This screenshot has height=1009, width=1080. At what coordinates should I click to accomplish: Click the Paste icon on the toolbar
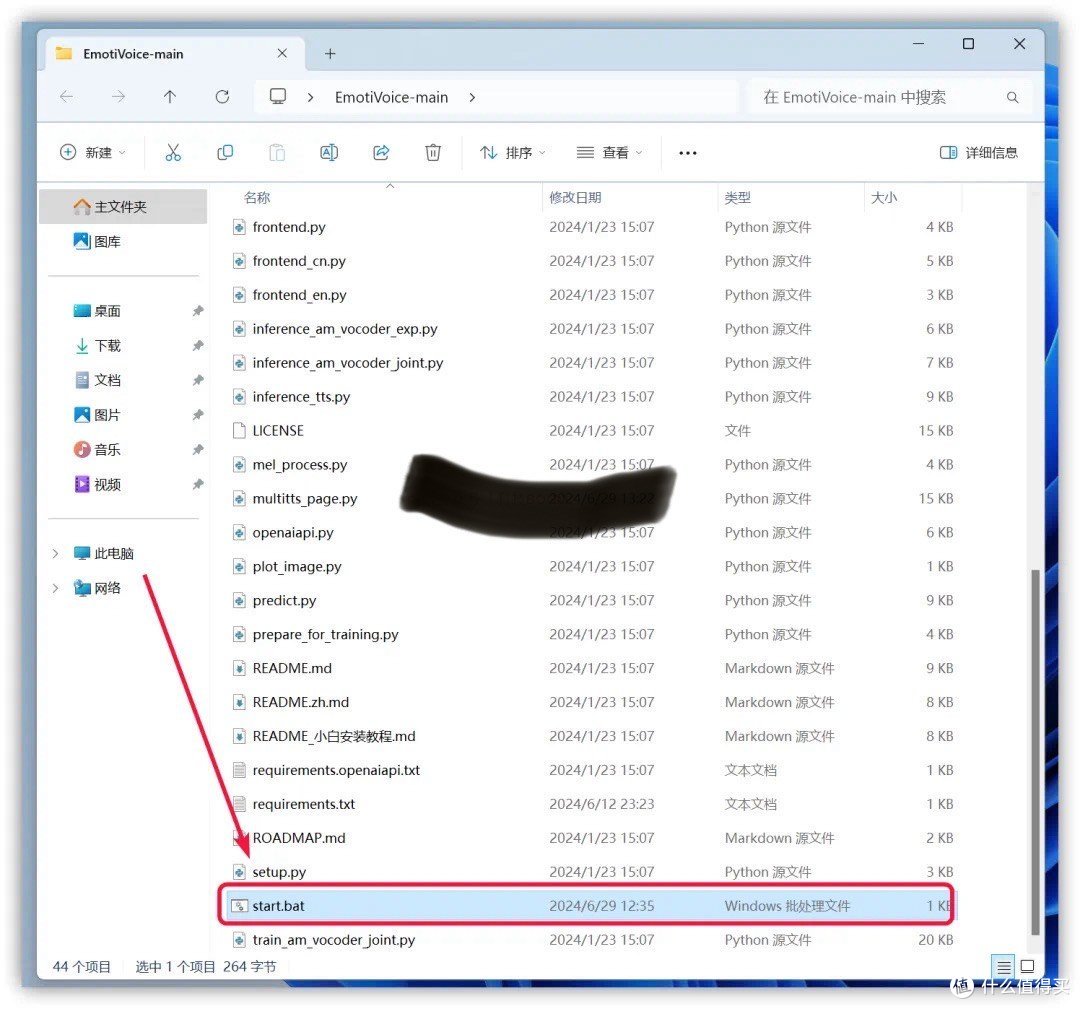277,152
